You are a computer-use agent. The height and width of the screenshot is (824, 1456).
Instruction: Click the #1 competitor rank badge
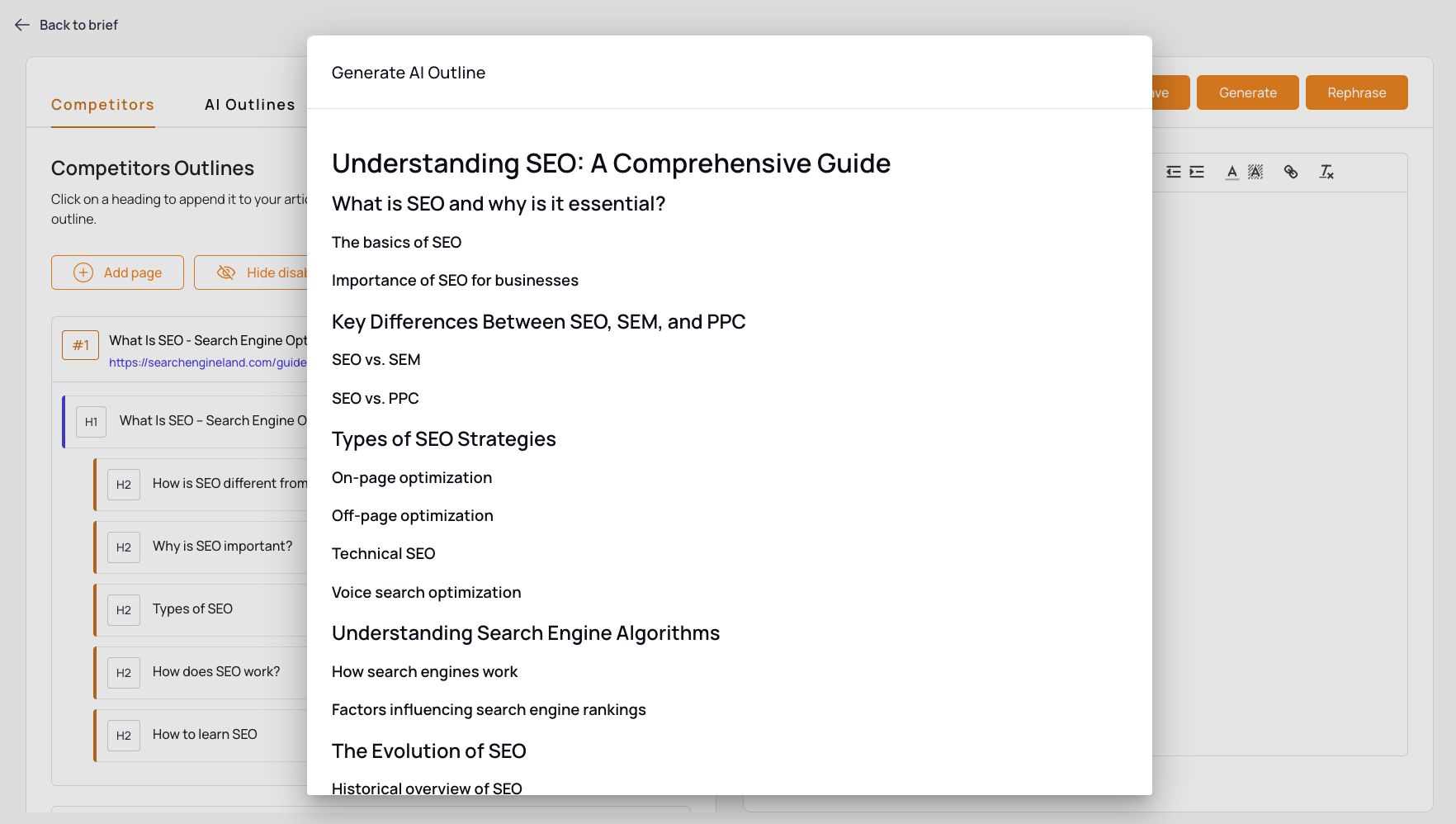click(x=80, y=345)
